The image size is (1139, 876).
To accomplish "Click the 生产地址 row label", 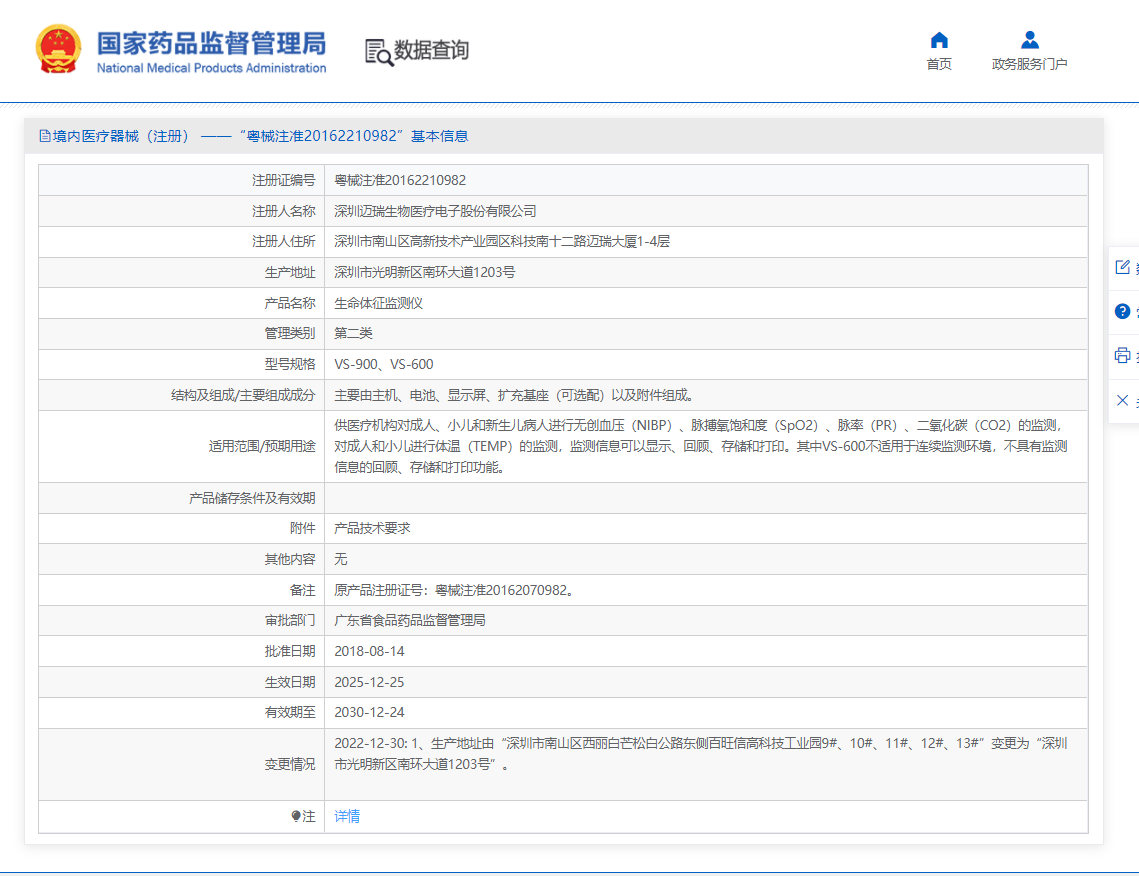I will [290, 272].
